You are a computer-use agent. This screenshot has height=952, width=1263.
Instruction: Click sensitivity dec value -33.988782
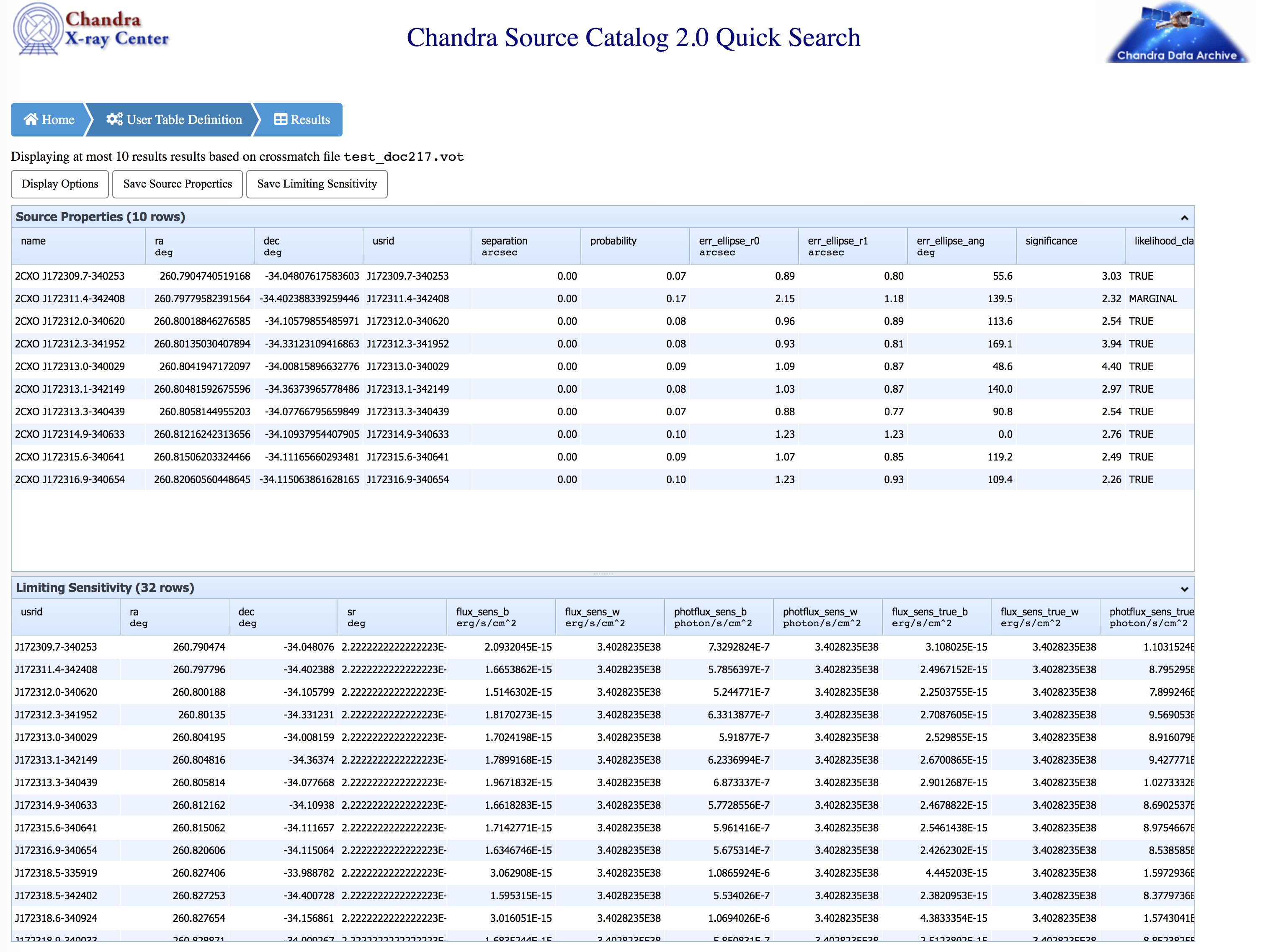click(x=309, y=873)
